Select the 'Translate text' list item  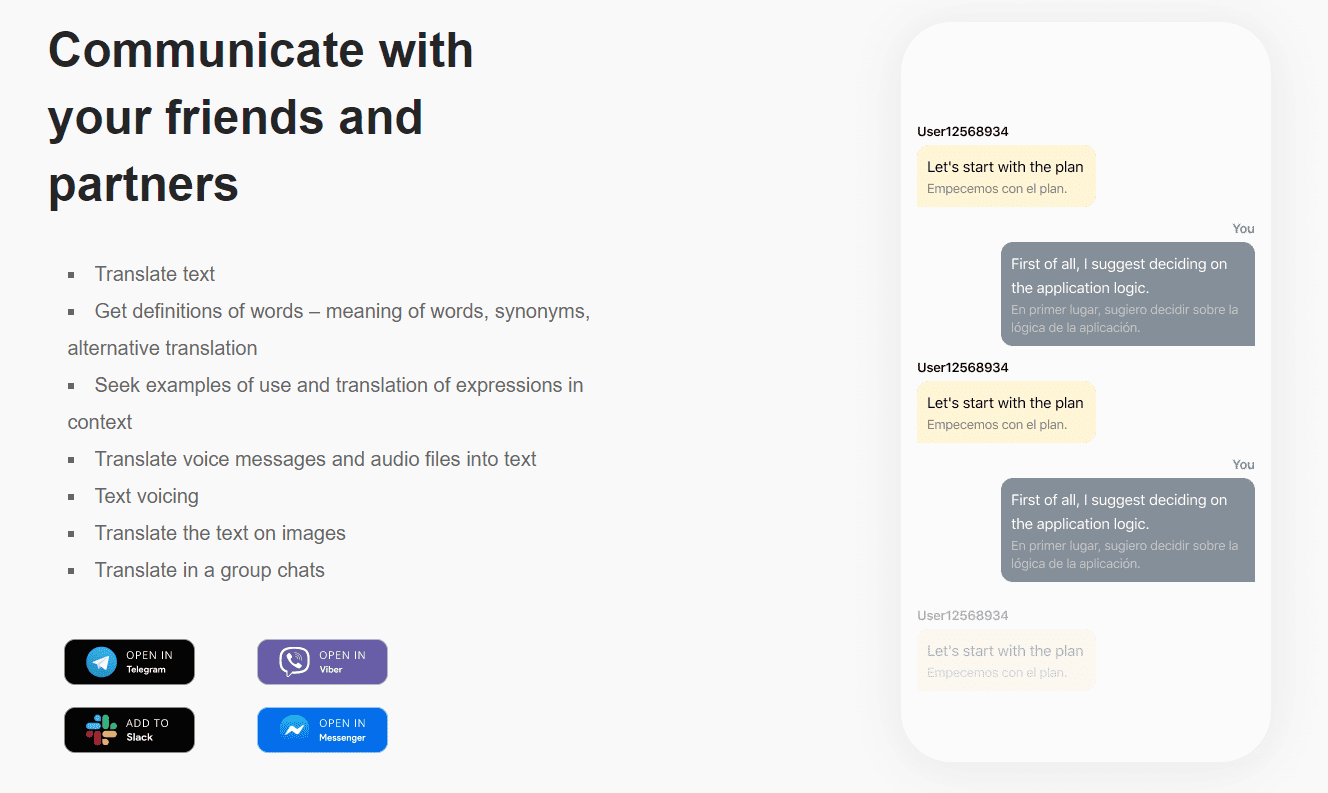pyautogui.click(x=154, y=274)
